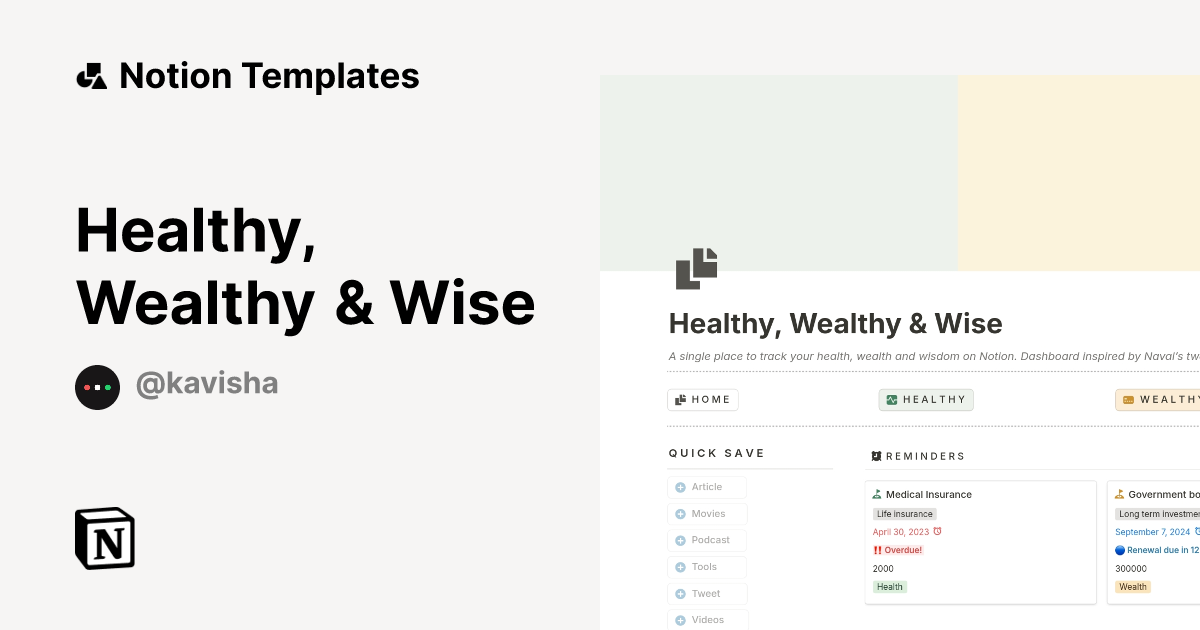Click the @kavisha avatar icon

click(x=97, y=387)
